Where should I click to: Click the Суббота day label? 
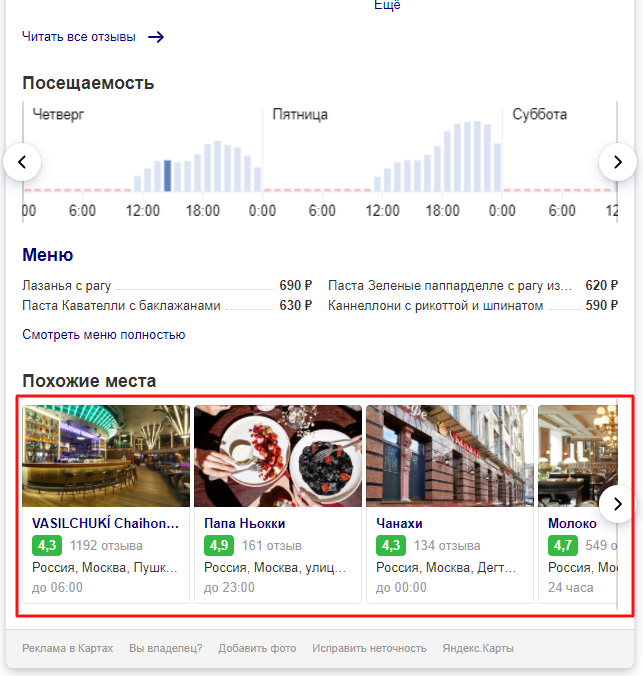point(539,115)
